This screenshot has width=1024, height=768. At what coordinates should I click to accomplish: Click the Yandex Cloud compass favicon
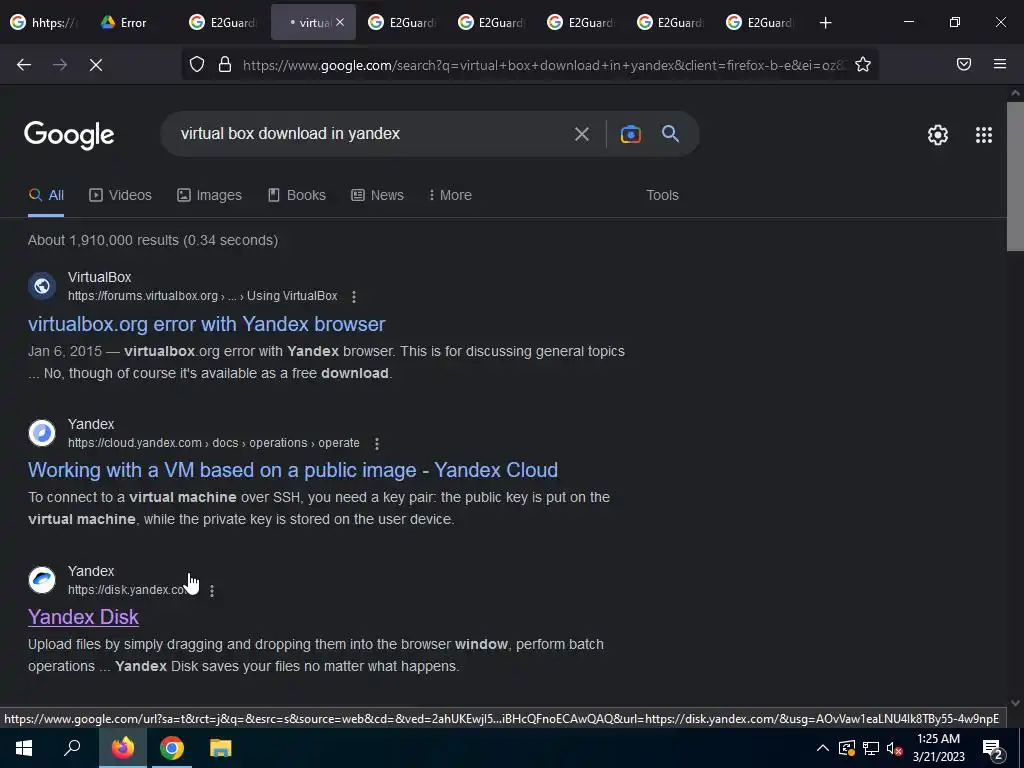pyautogui.click(x=42, y=433)
